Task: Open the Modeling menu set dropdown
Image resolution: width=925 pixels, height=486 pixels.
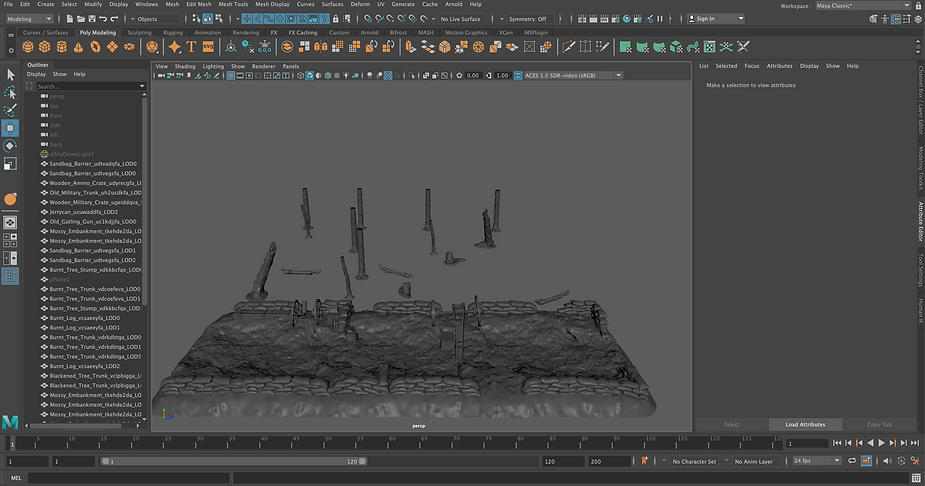Action: pyautogui.click(x=29, y=19)
